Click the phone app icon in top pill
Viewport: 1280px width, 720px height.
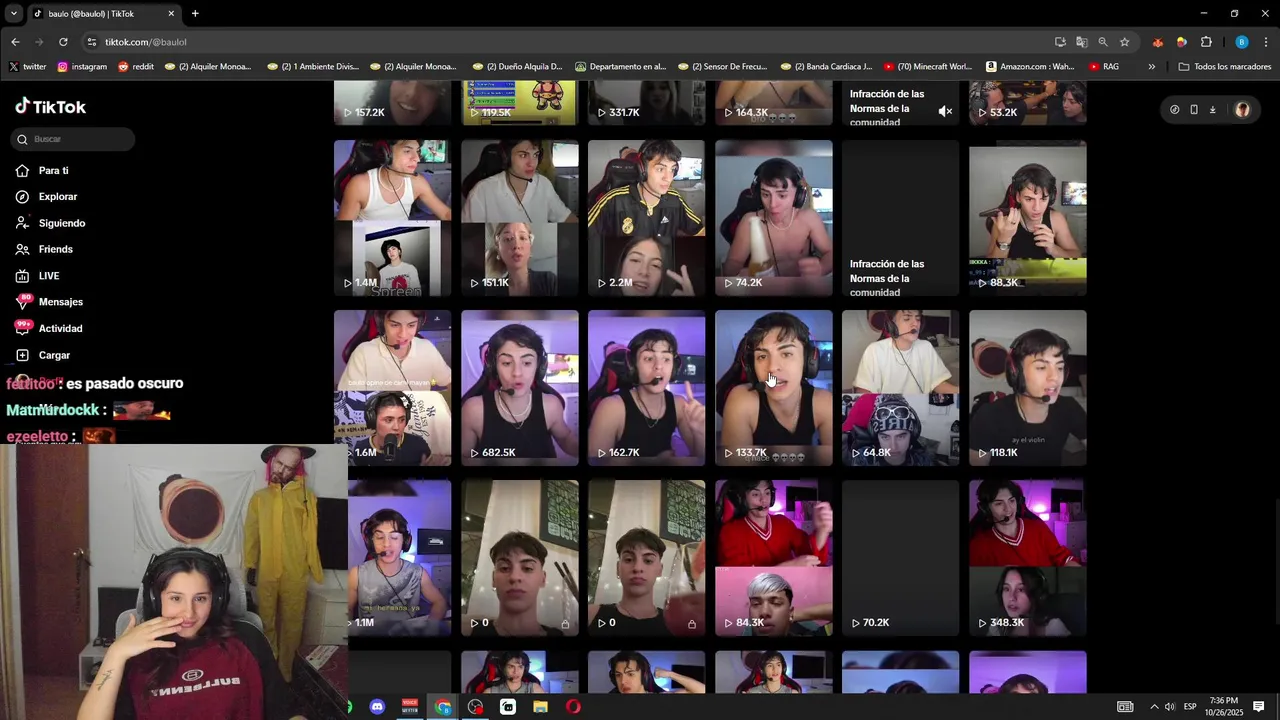(x=1194, y=110)
